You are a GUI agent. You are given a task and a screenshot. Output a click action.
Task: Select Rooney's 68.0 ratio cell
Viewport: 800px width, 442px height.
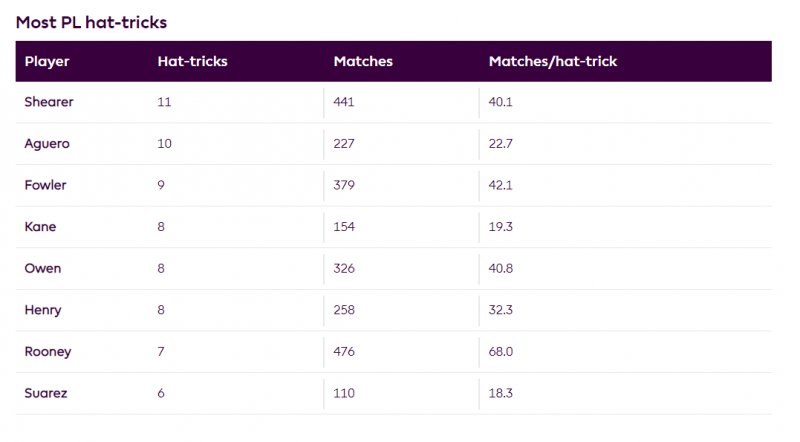click(x=501, y=351)
